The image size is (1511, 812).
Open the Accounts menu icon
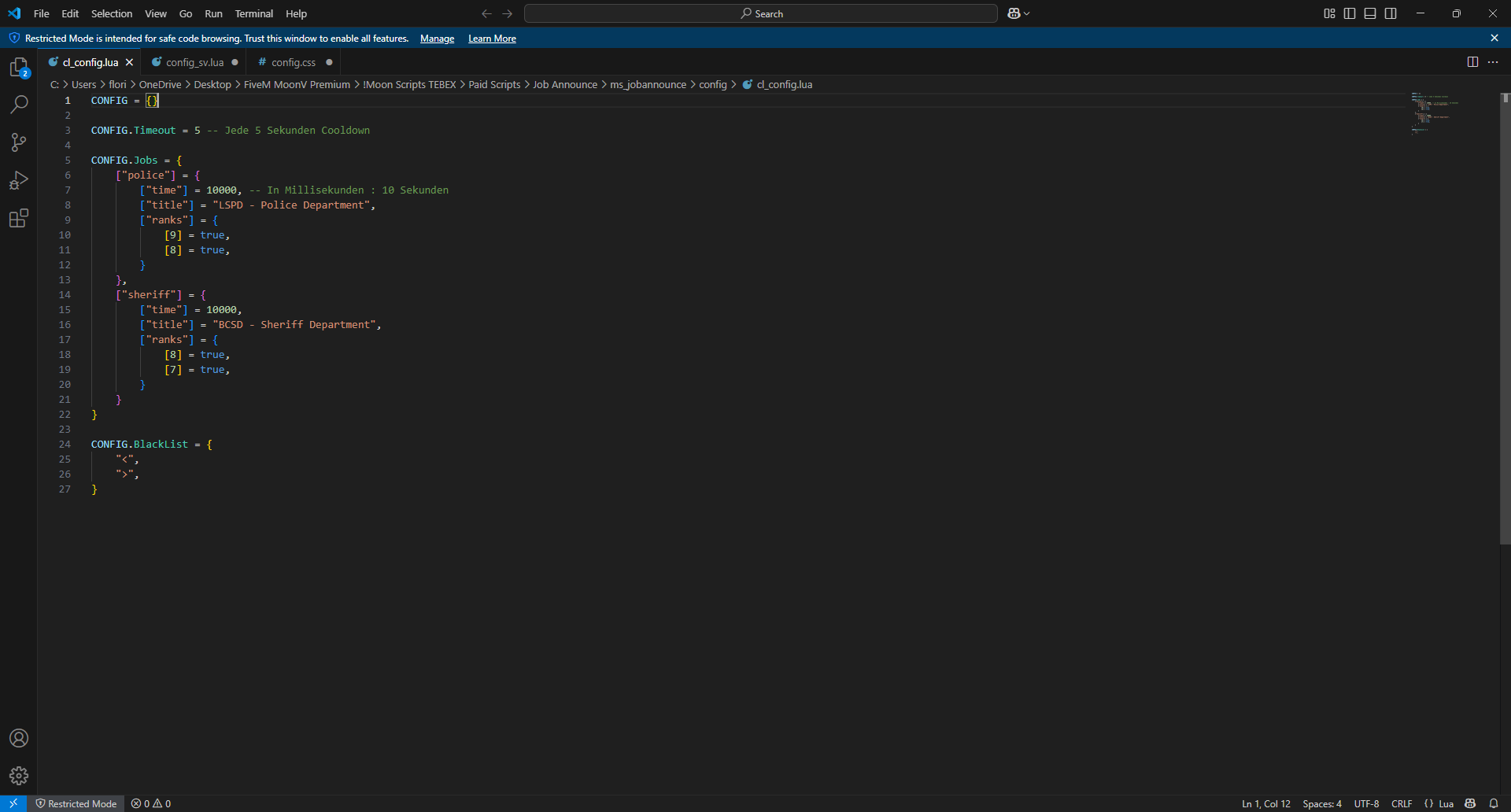coord(19,738)
